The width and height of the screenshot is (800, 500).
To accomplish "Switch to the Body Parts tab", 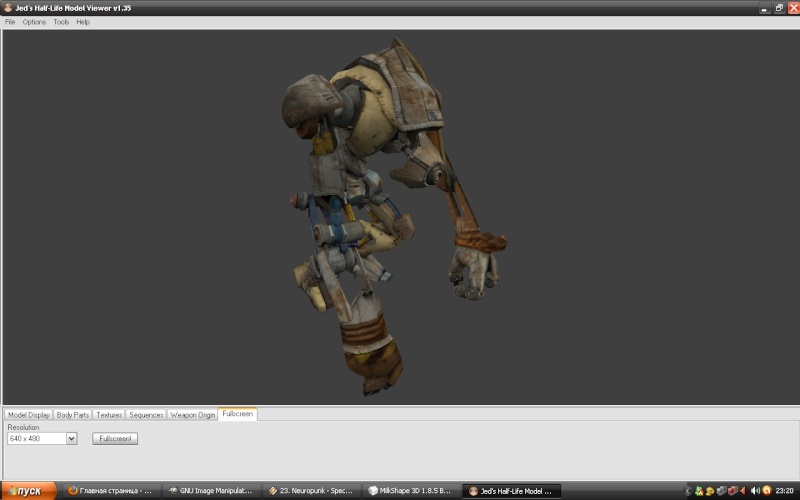I will coord(72,415).
